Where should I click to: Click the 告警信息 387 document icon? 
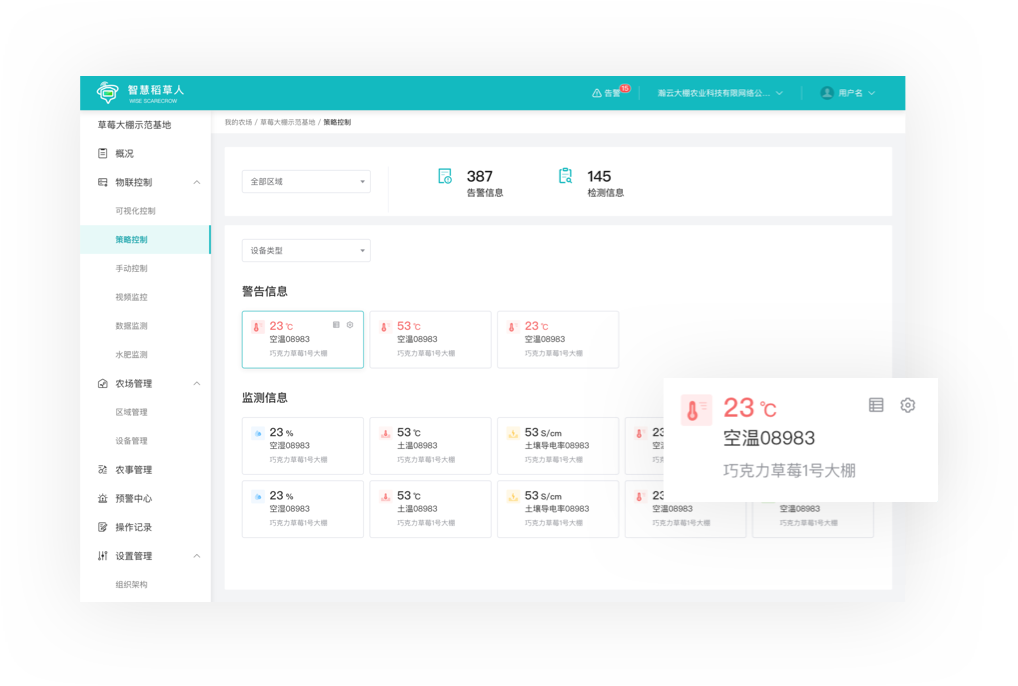coord(445,177)
